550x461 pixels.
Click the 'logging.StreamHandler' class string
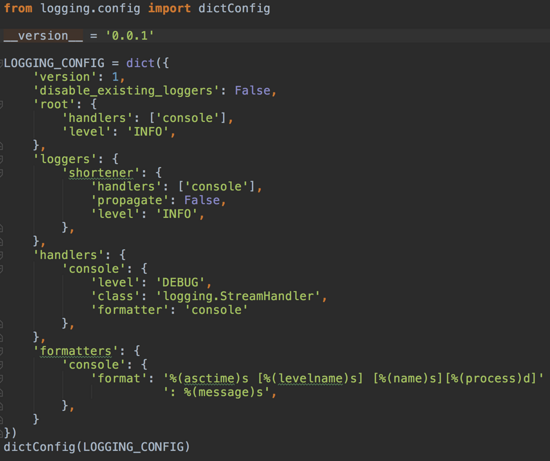[x=238, y=296]
